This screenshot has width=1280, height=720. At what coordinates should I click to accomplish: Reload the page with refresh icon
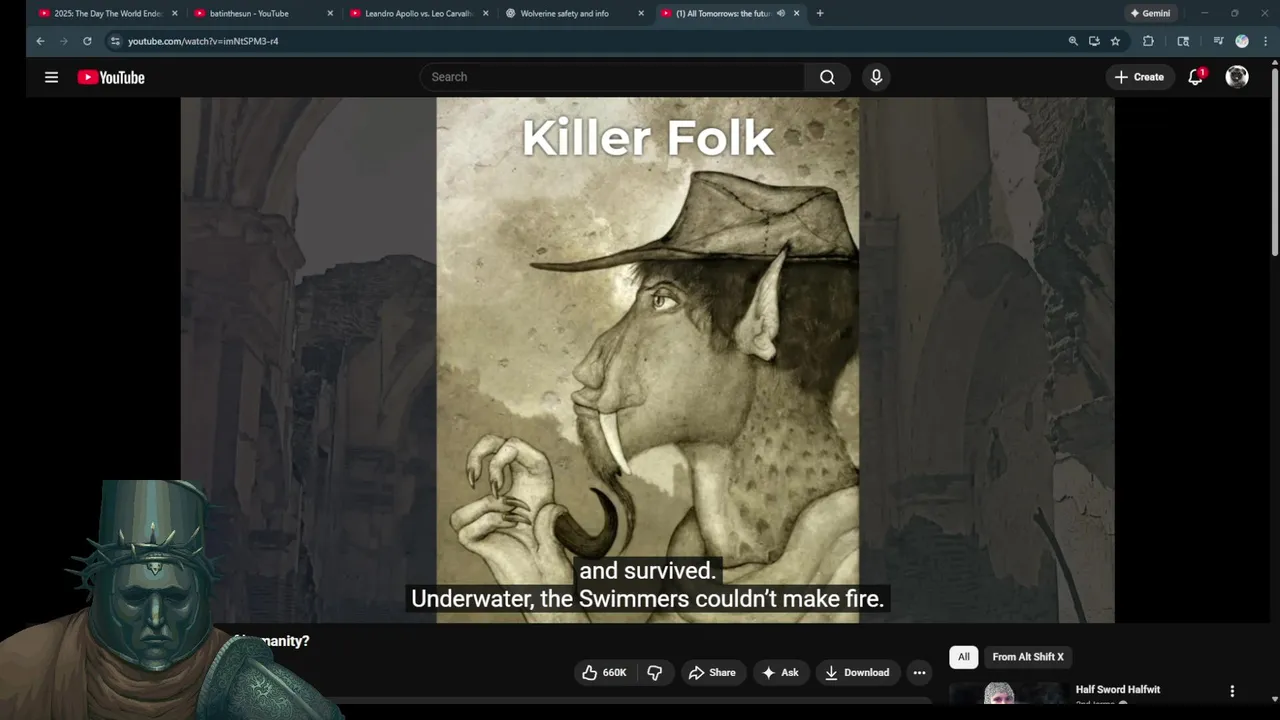click(87, 41)
